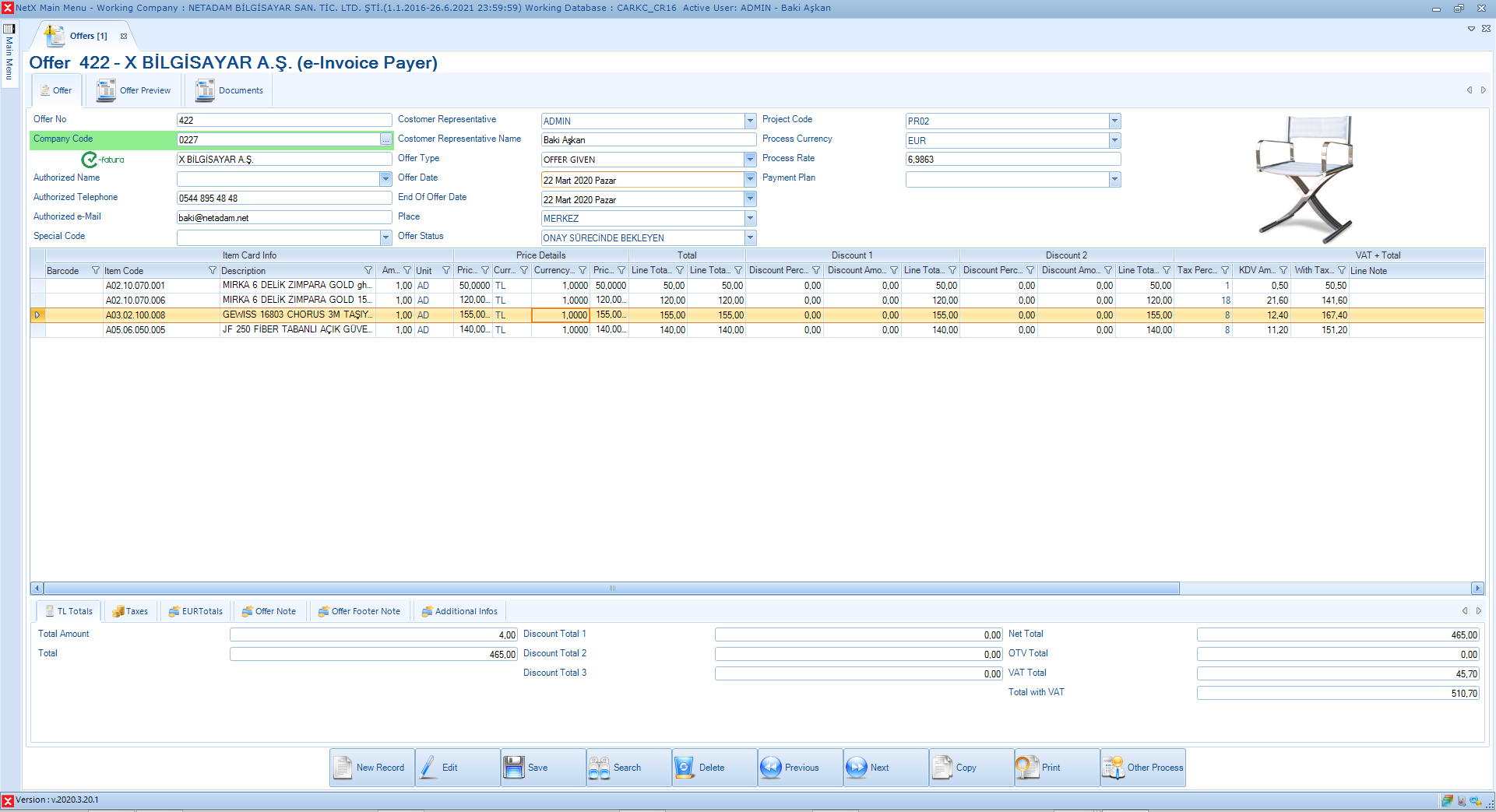The width and height of the screenshot is (1496, 812).
Task: Expand the Project Code dropdown
Action: click(x=1114, y=121)
